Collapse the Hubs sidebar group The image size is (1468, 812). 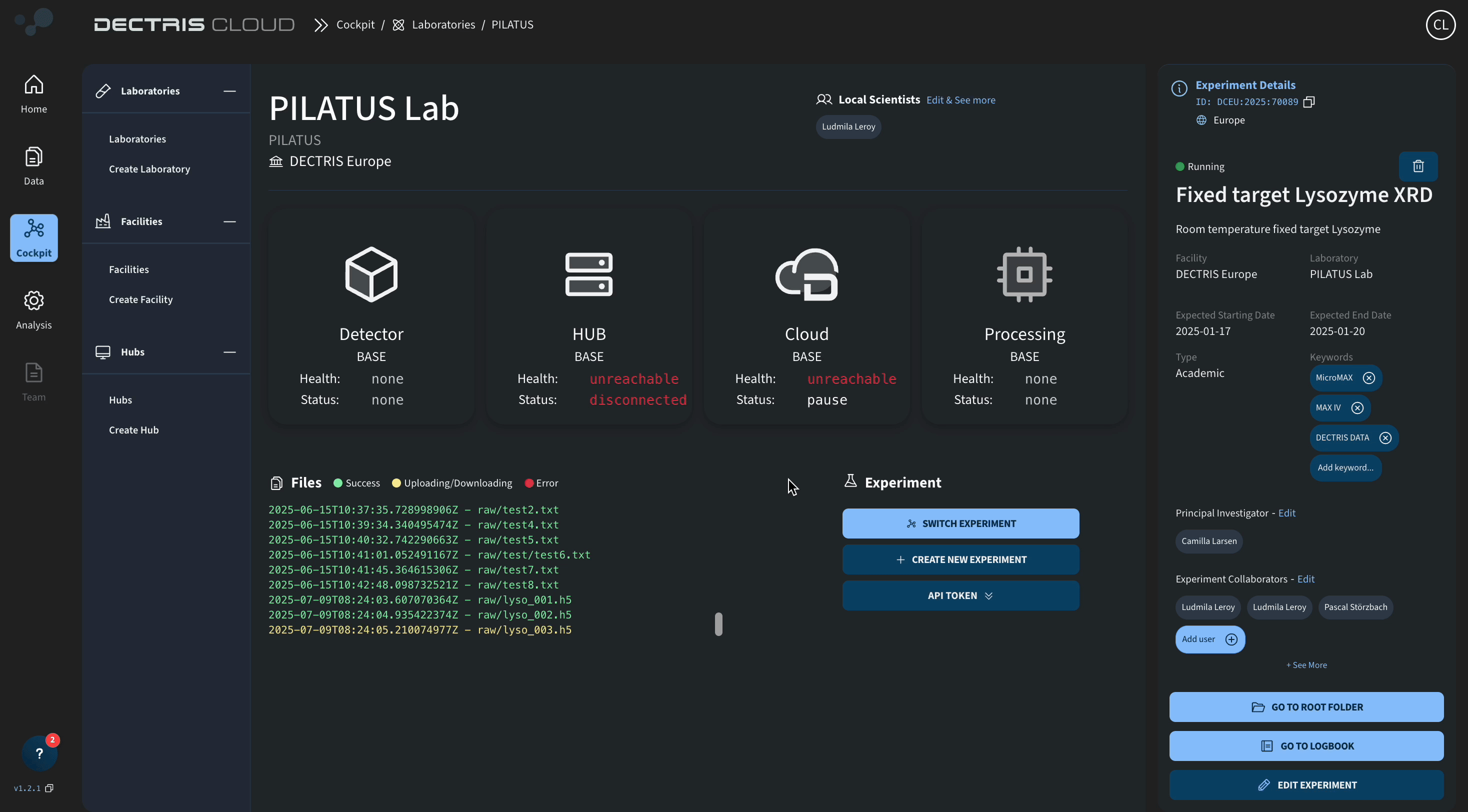pyautogui.click(x=229, y=351)
